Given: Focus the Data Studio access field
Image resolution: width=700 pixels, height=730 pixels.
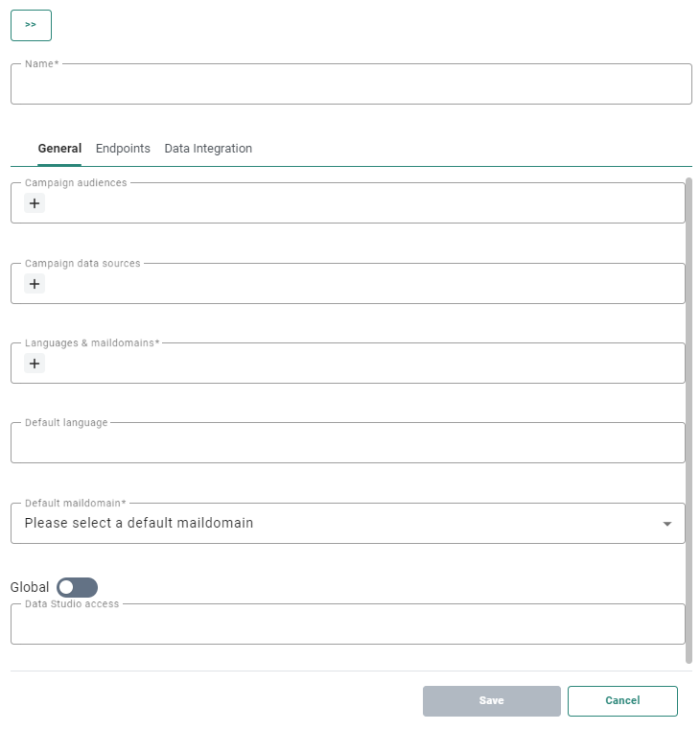Looking at the screenshot, I should click(x=347, y=626).
